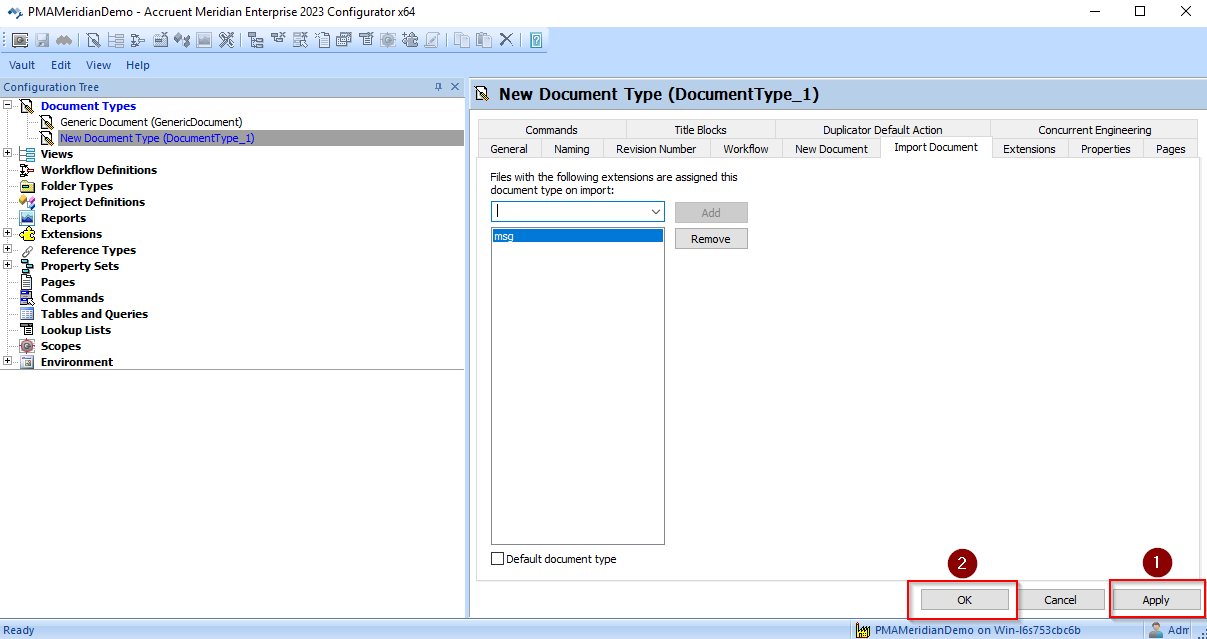Switch to the Naming tab
1207x639 pixels.
pyautogui.click(x=572, y=149)
